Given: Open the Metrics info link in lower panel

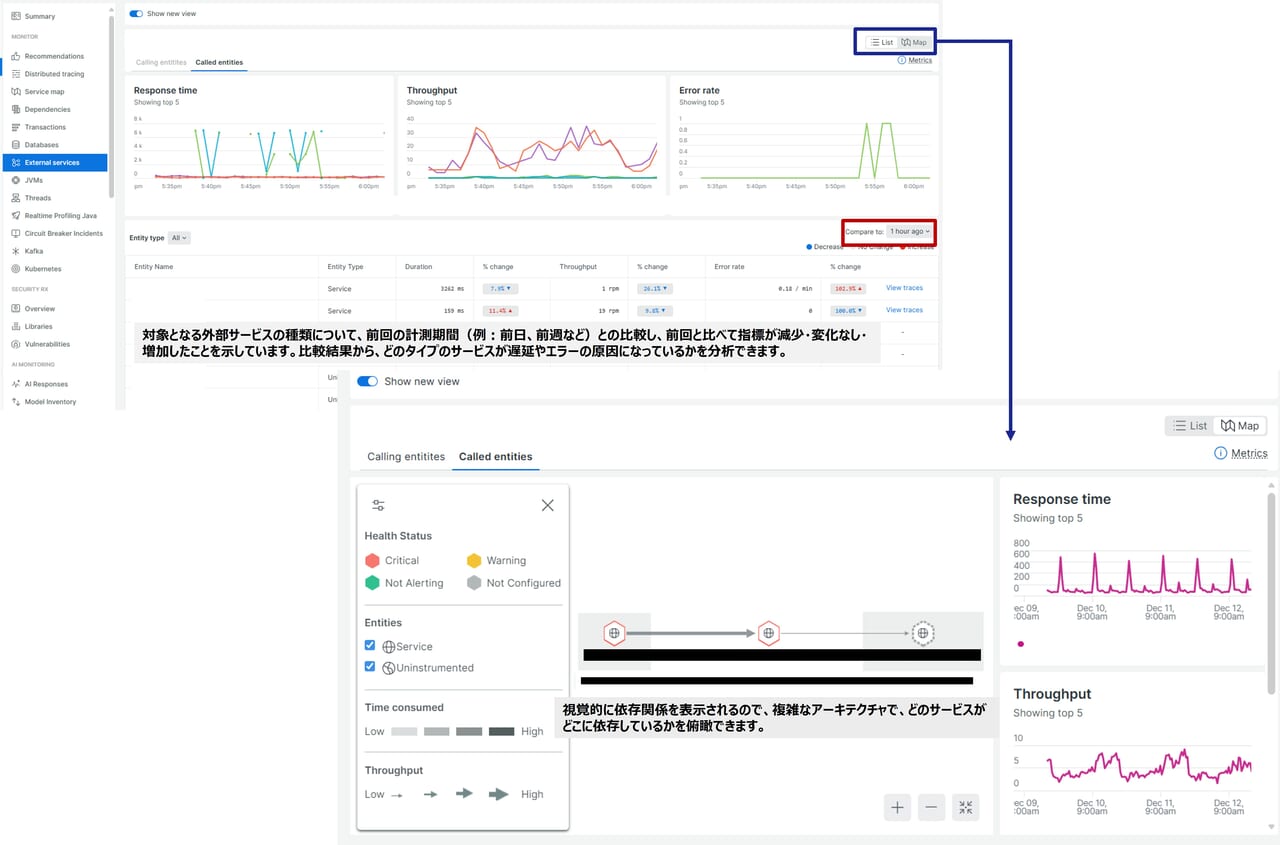Looking at the screenshot, I should click(x=1241, y=453).
